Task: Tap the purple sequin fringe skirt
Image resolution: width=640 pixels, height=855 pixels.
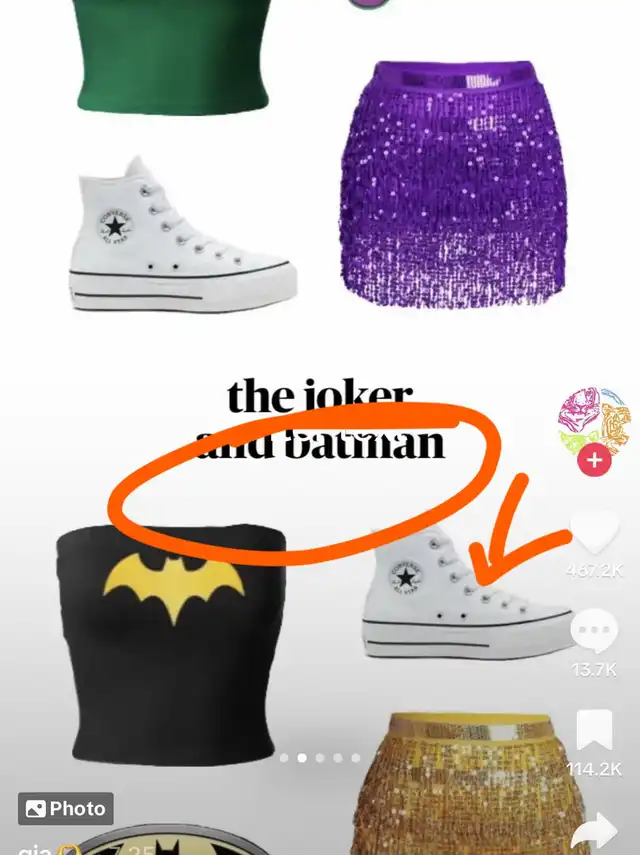Action: pos(454,184)
